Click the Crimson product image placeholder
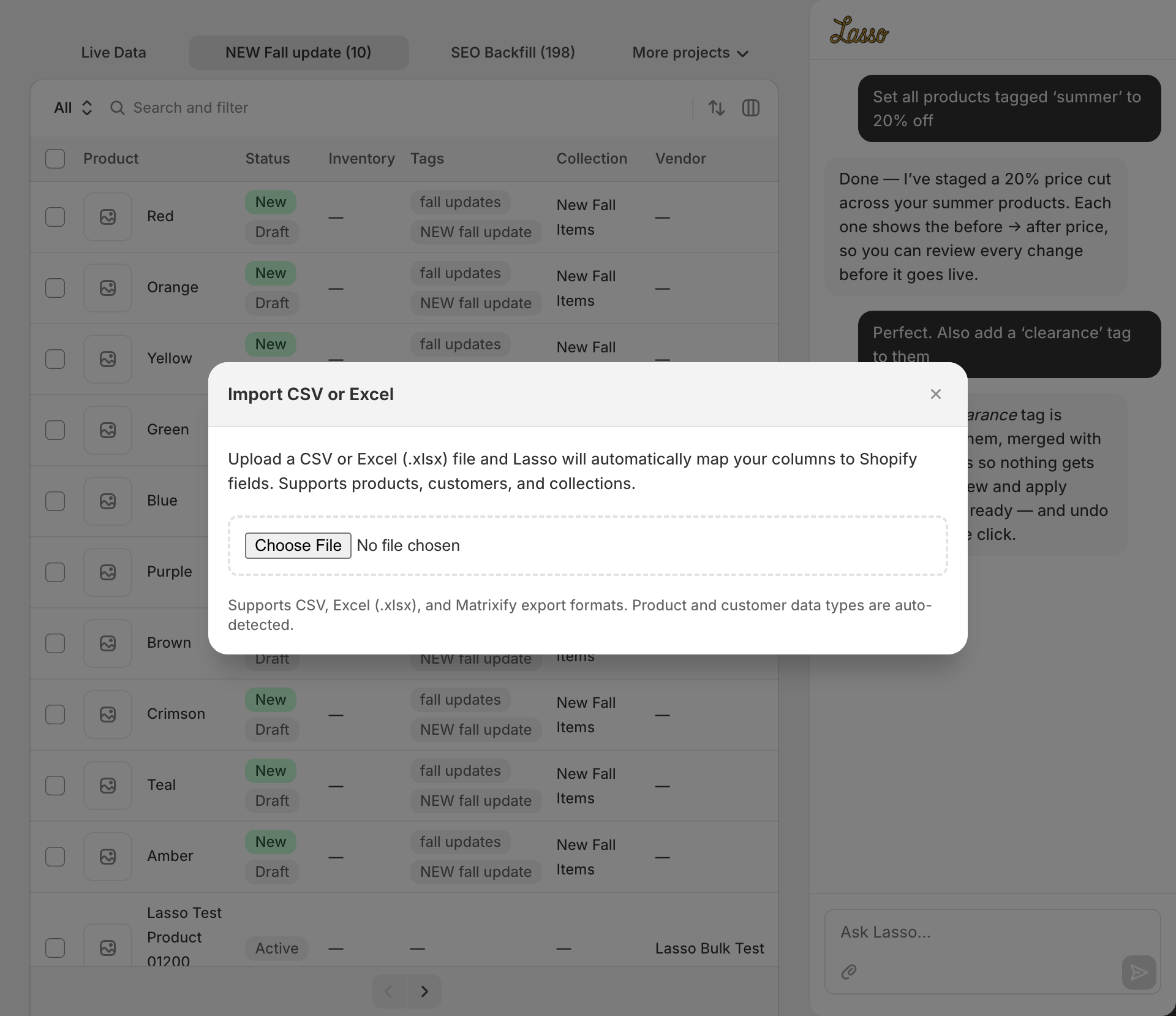1176x1016 pixels. [x=108, y=715]
